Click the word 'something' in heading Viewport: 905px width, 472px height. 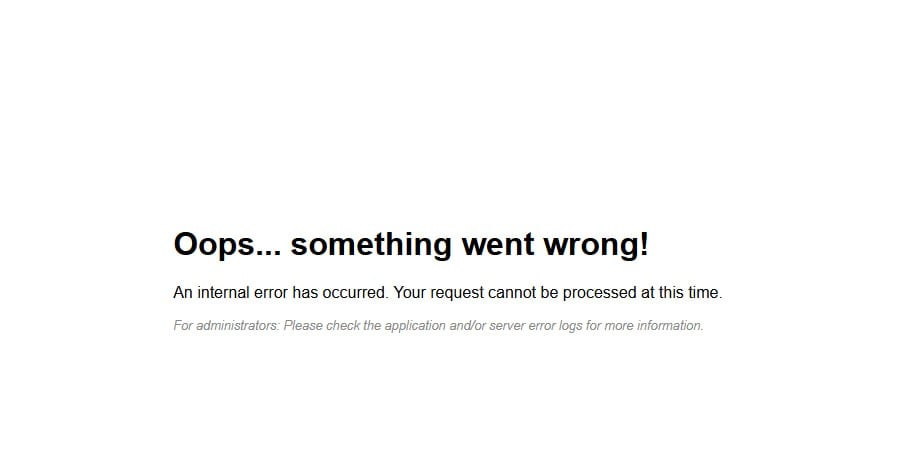click(x=371, y=245)
